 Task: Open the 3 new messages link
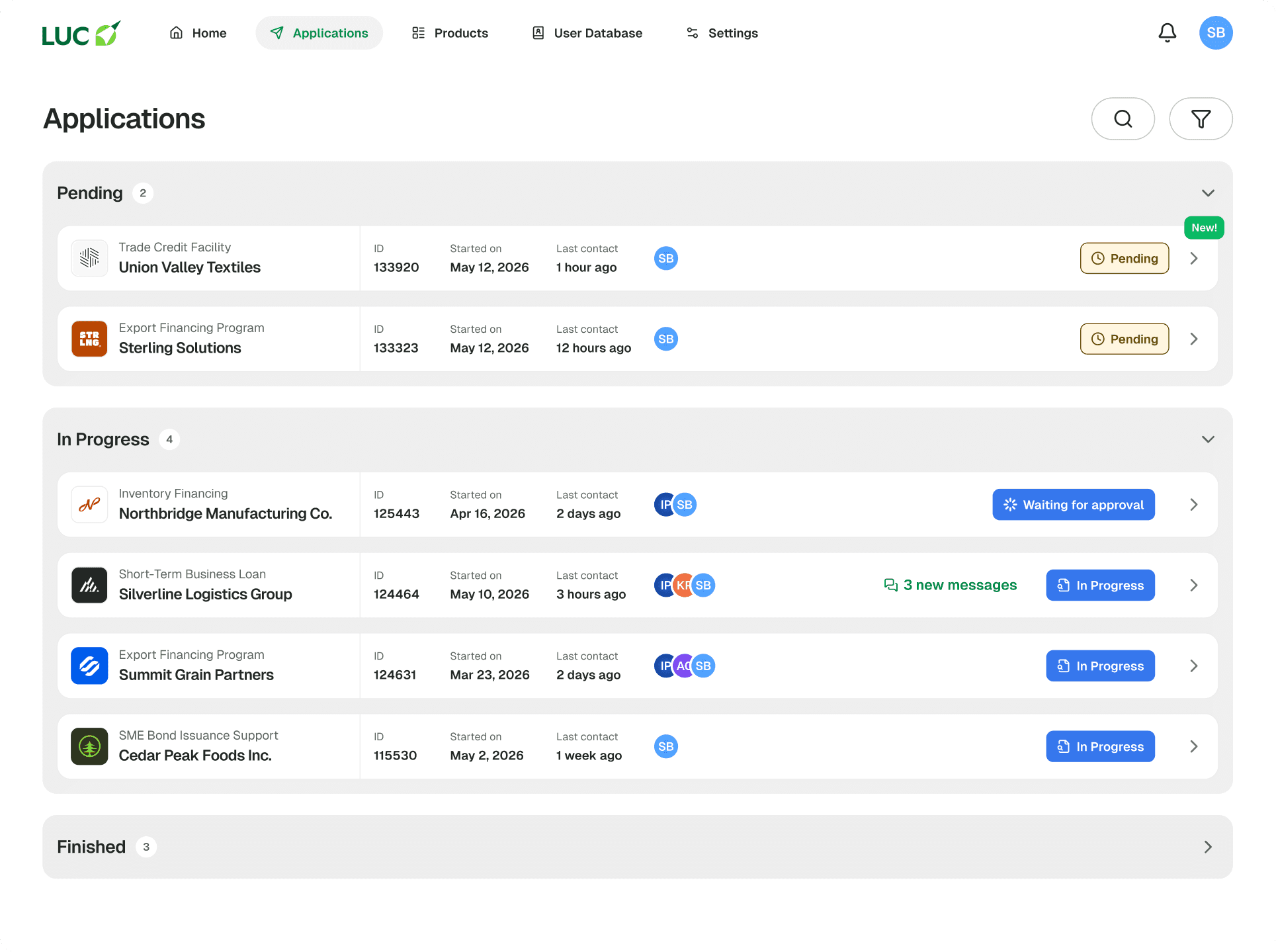click(950, 585)
